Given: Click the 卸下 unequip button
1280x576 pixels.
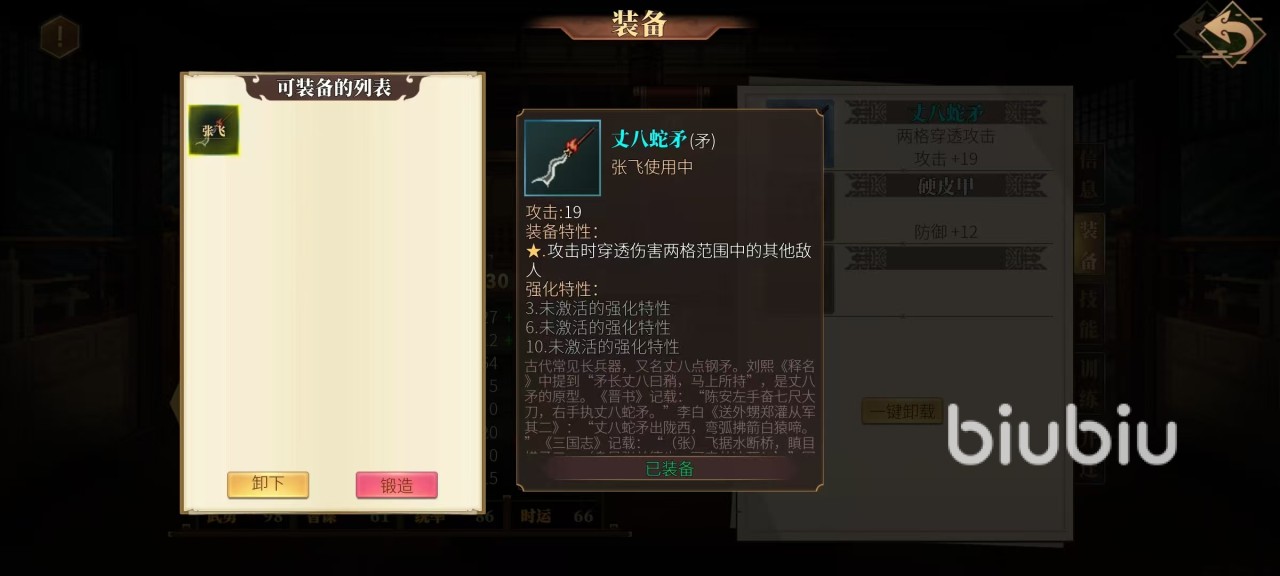Looking at the screenshot, I should click(x=268, y=485).
